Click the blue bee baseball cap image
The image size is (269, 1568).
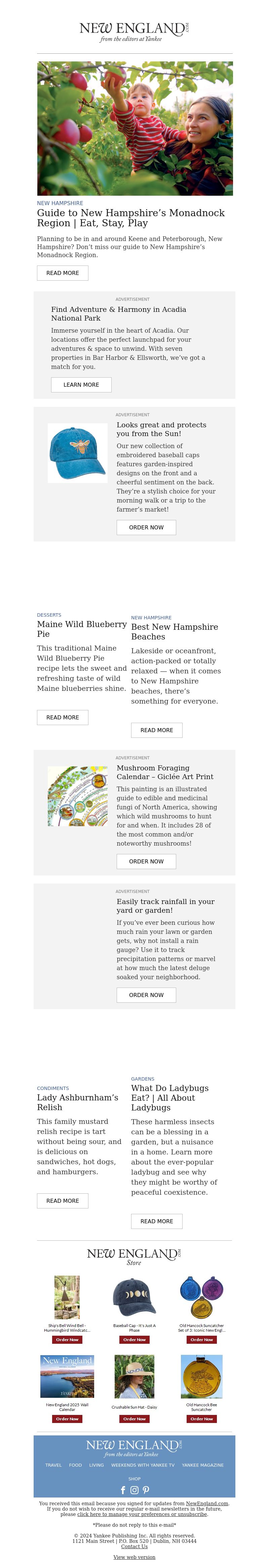[77, 453]
